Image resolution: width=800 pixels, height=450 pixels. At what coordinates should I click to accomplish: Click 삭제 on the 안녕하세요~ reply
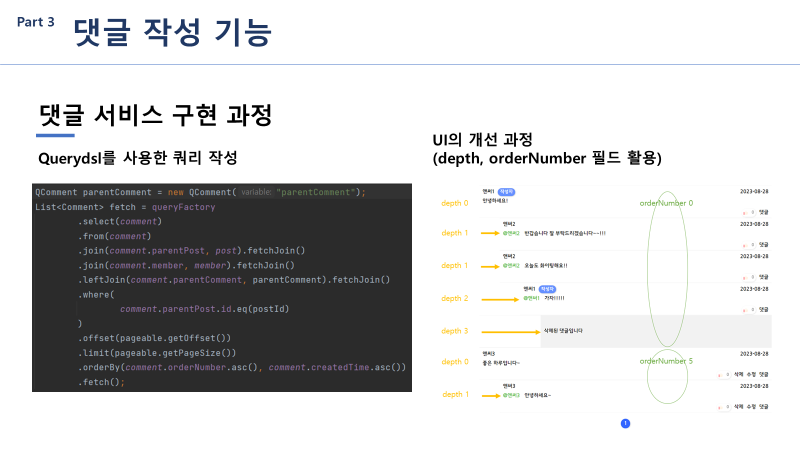738,407
